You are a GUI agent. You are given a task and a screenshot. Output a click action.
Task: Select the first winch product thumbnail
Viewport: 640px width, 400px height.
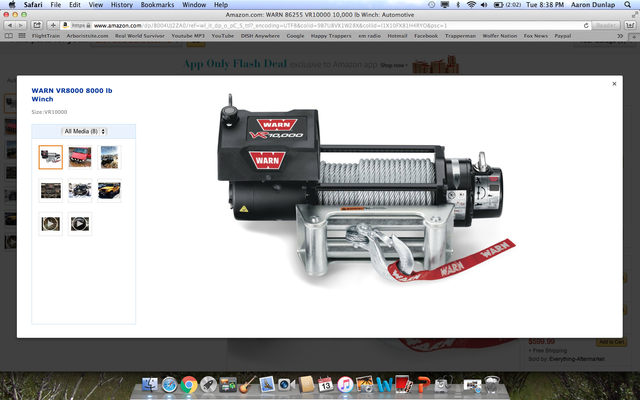[50, 156]
